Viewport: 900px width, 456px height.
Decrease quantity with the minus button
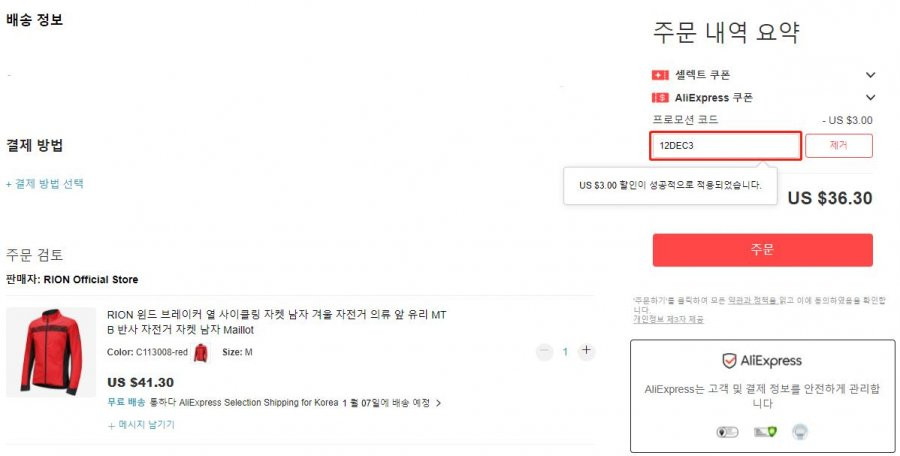click(x=544, y=351)
